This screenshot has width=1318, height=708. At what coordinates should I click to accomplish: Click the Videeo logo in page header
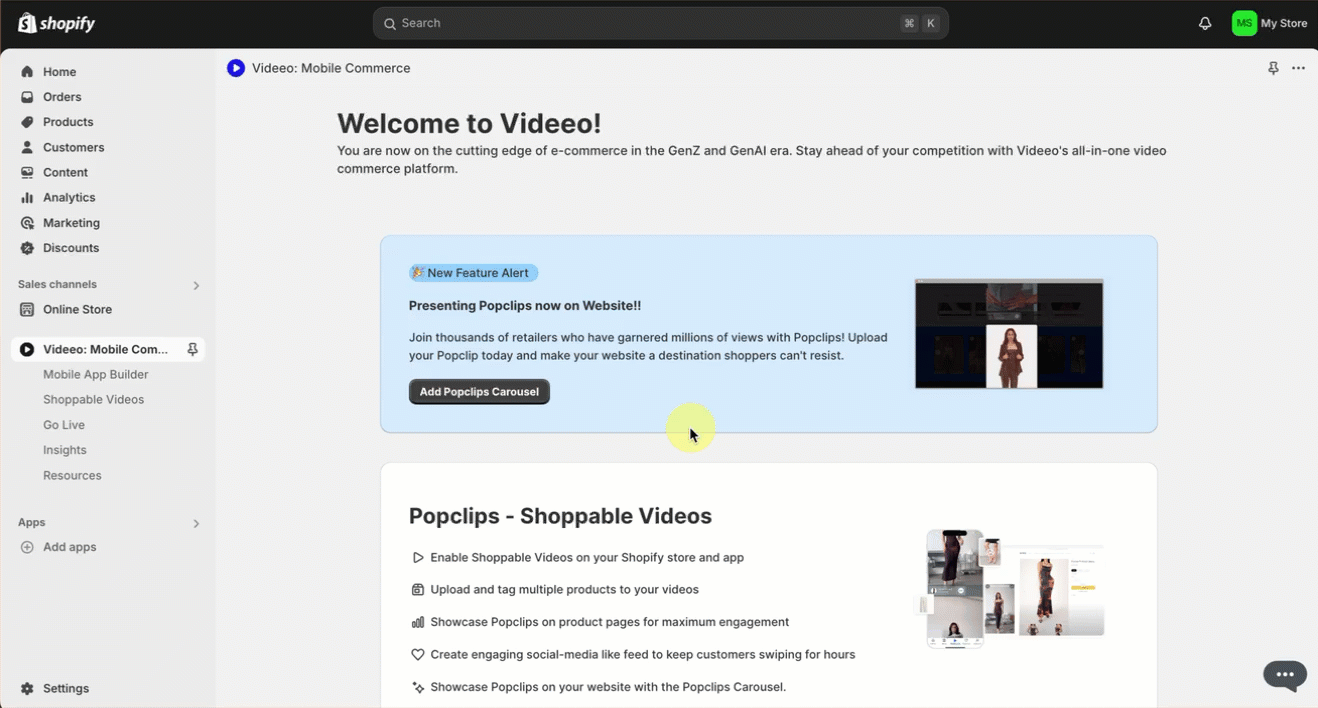tap(236, 68)
